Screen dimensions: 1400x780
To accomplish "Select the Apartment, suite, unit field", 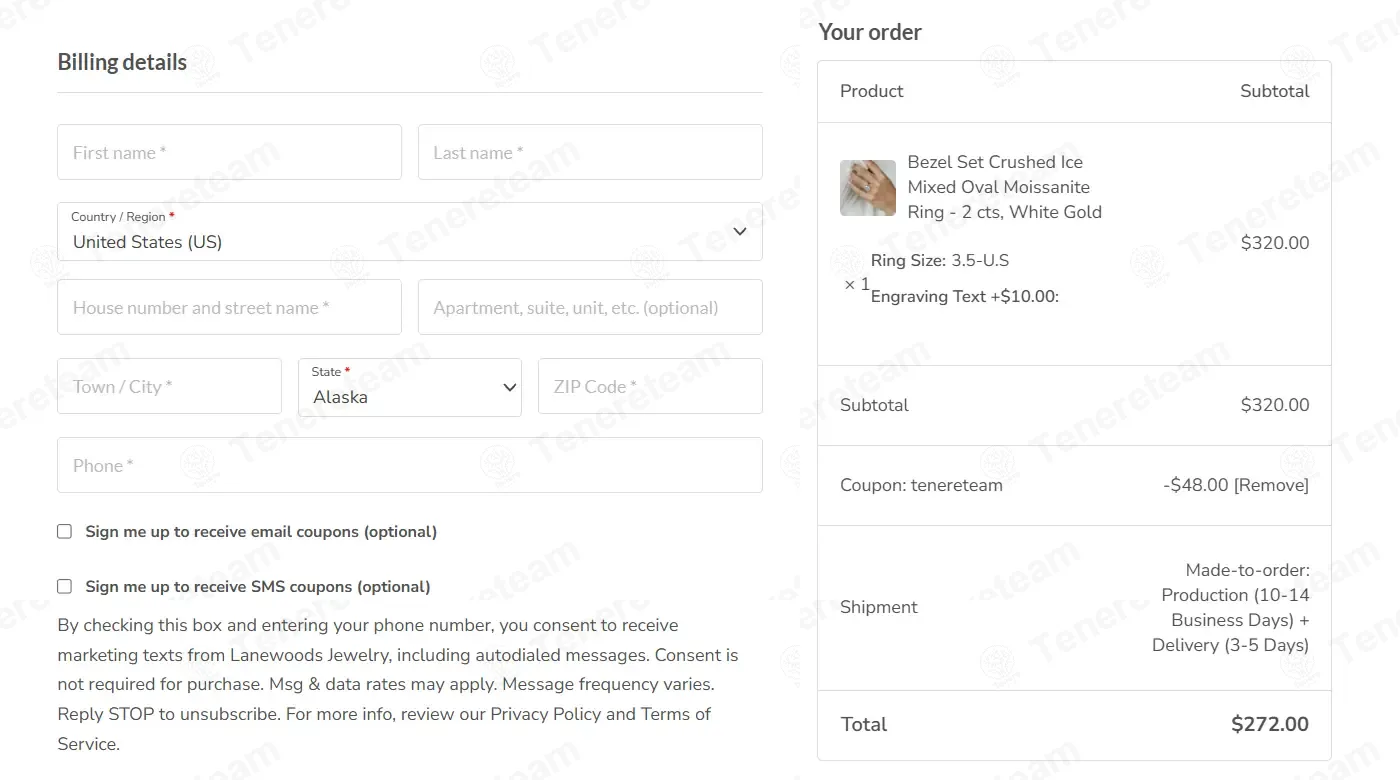I will (590, 307).
